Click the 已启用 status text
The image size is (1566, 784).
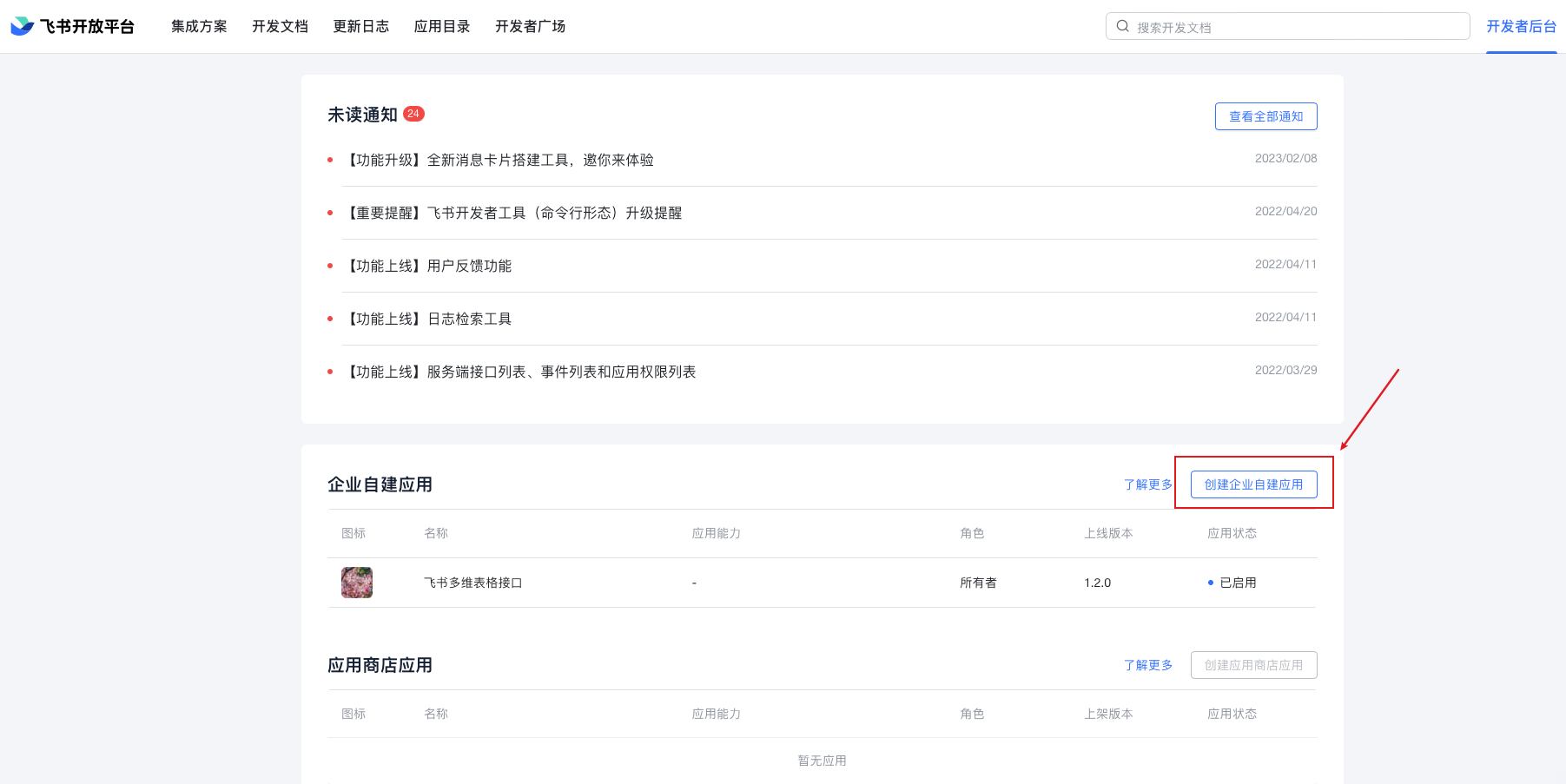[x=1238, y=583]
